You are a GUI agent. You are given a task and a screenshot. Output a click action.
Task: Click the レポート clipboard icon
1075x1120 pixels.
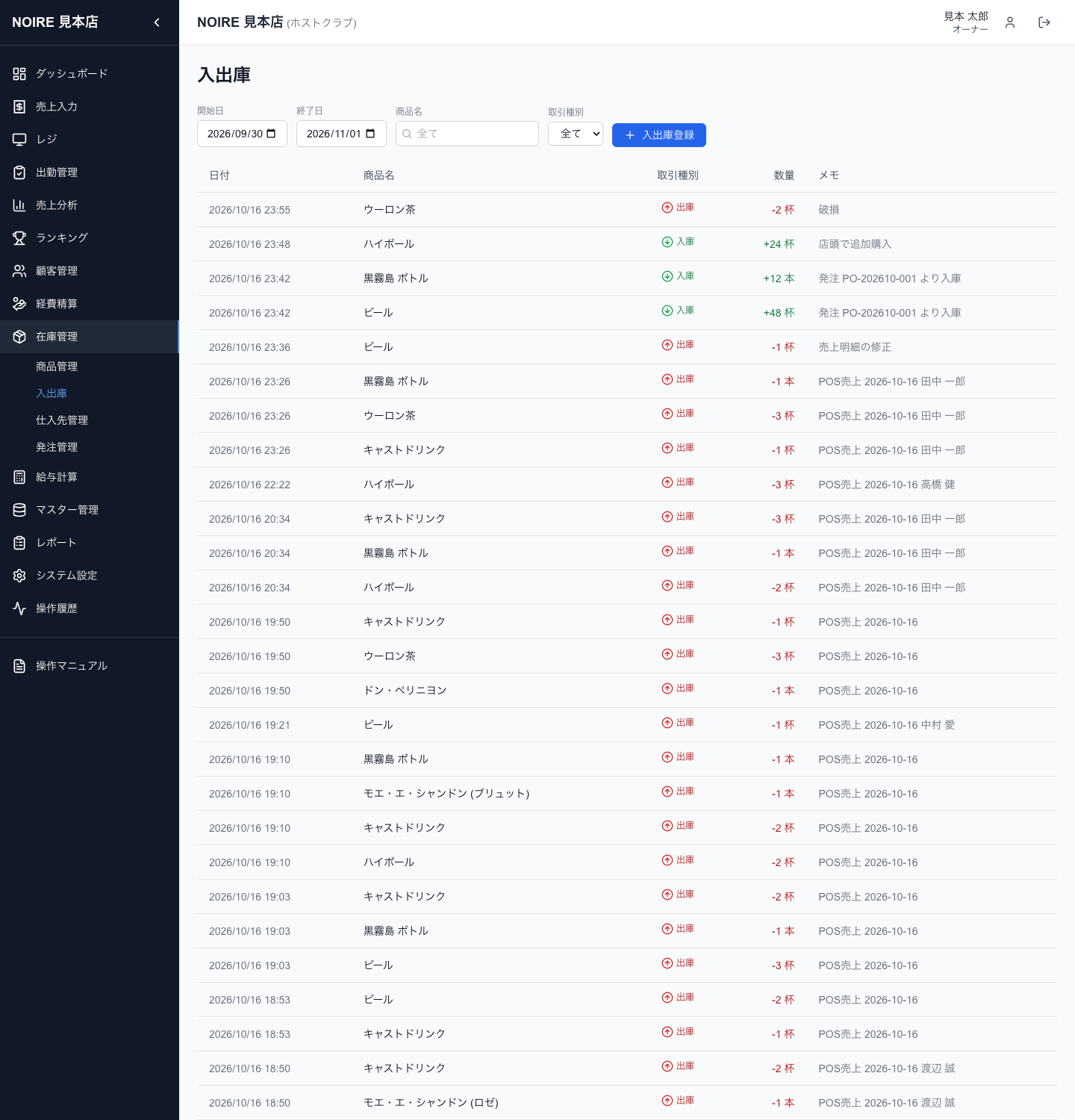coord(19,543)
